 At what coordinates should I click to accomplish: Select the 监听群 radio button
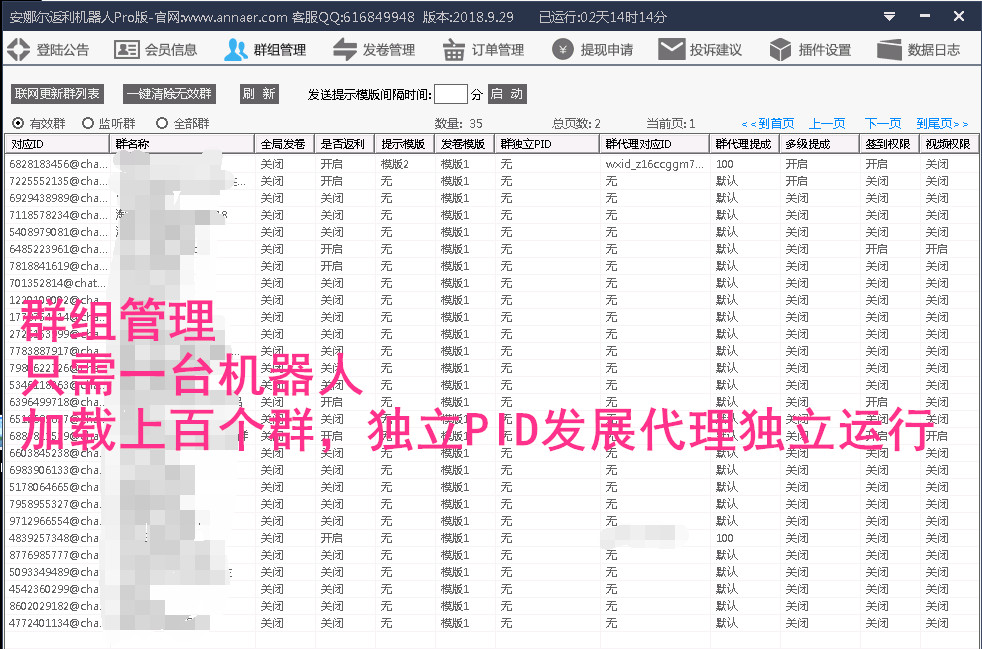[x=88, y=123]
